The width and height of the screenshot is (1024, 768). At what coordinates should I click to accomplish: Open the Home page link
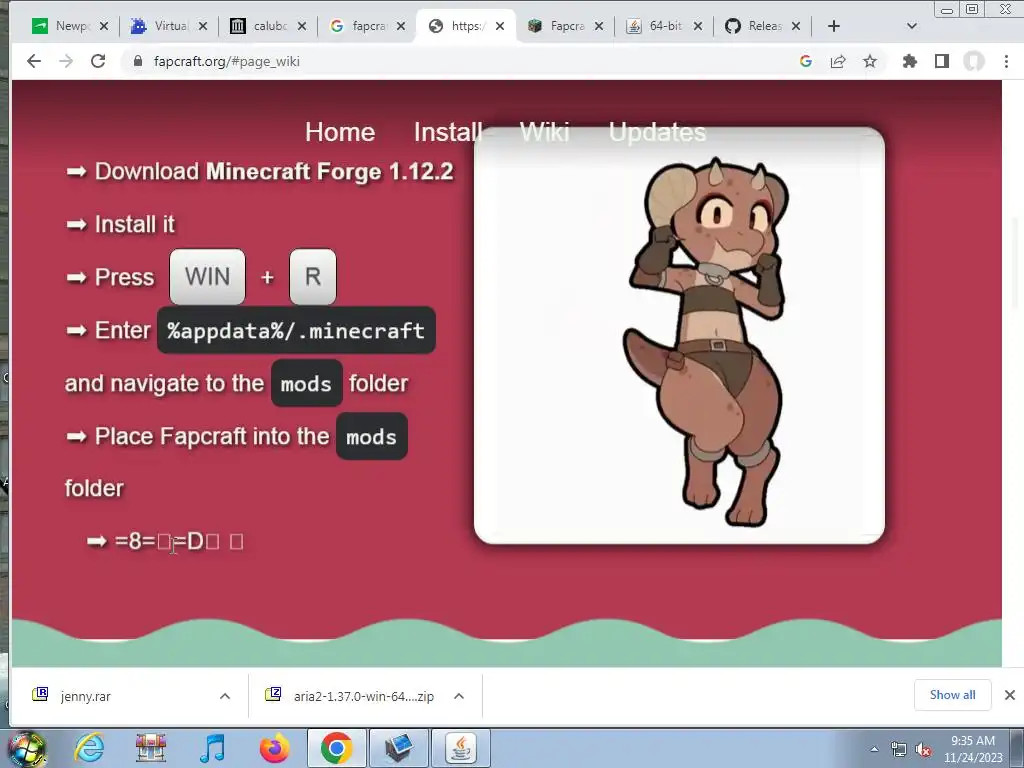coord(340,132)
